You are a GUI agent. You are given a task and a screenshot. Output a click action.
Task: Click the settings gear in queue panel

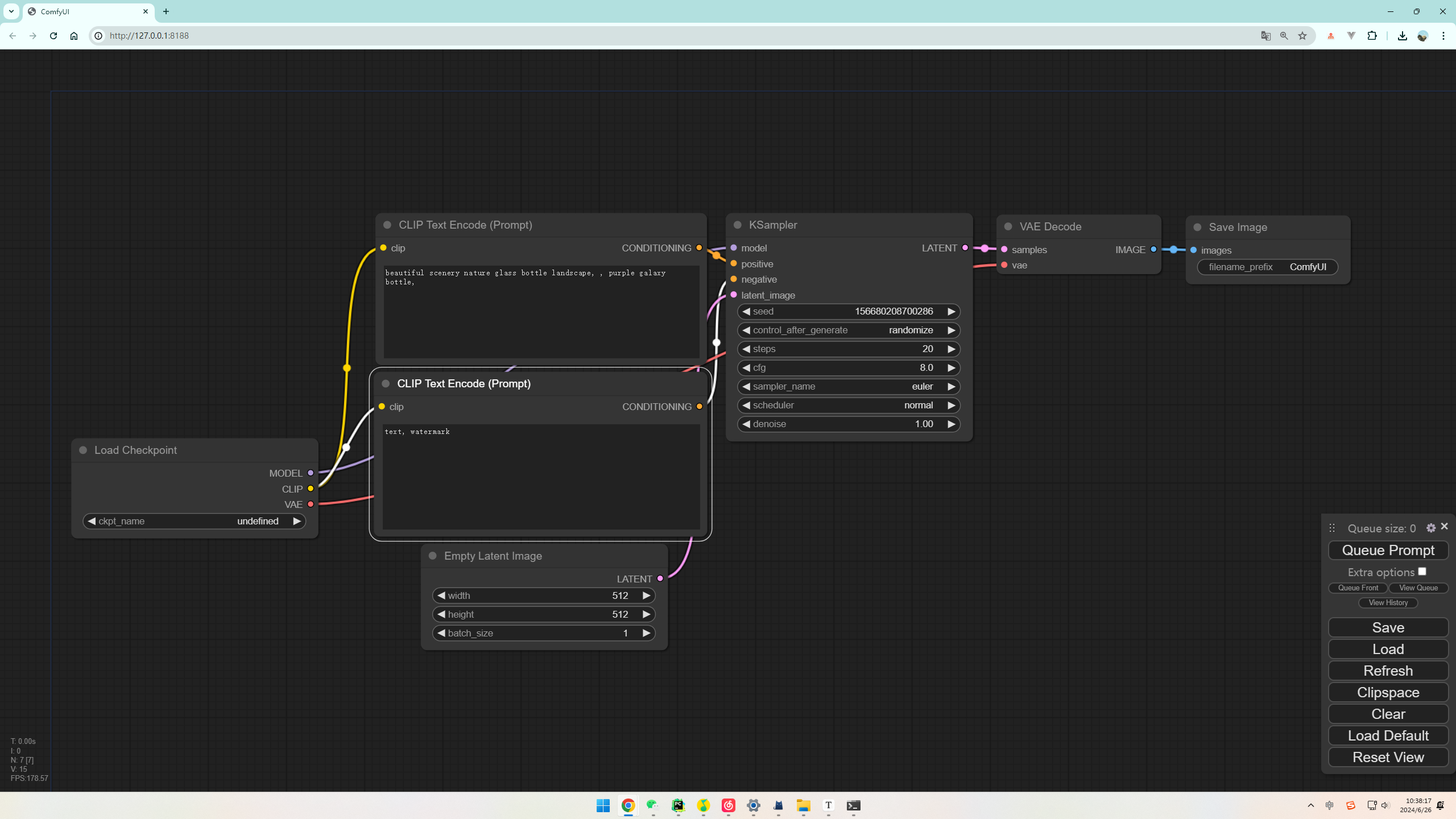click(1431, 528)
